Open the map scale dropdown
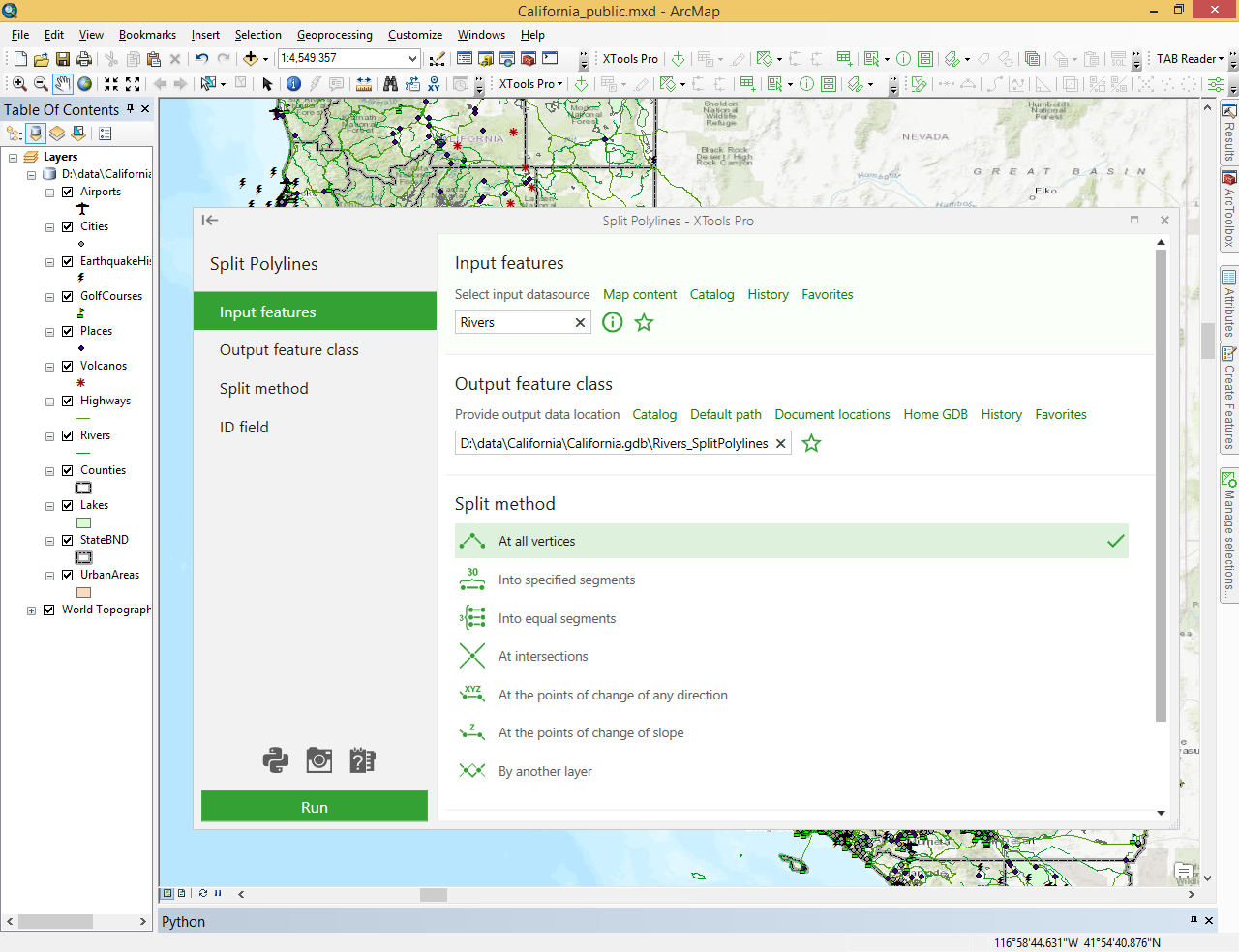1239x952 pixels. coord(412,59)
